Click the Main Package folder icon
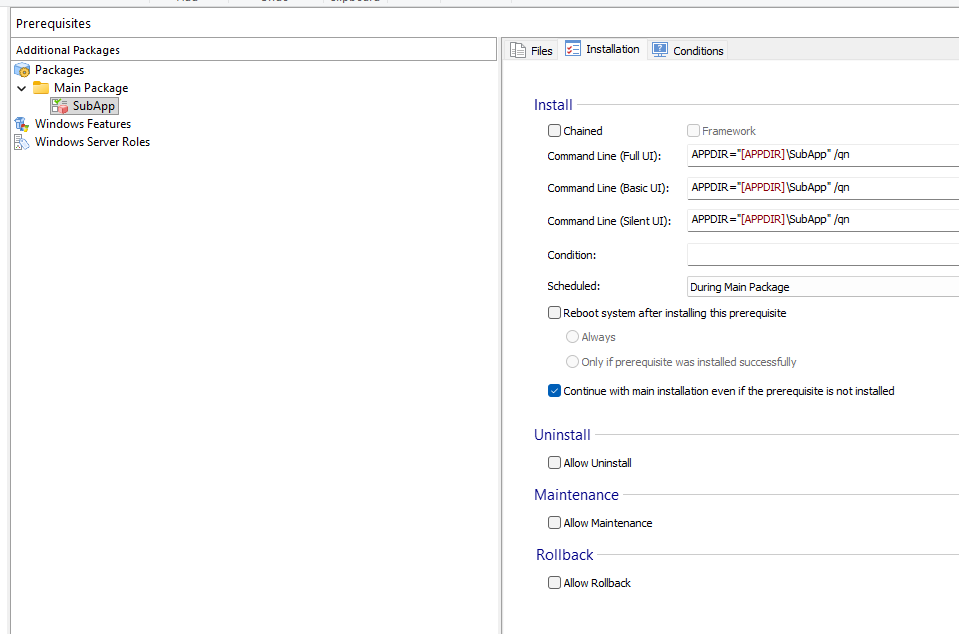This screenshot has height=634, width=959. click(41, 88)
